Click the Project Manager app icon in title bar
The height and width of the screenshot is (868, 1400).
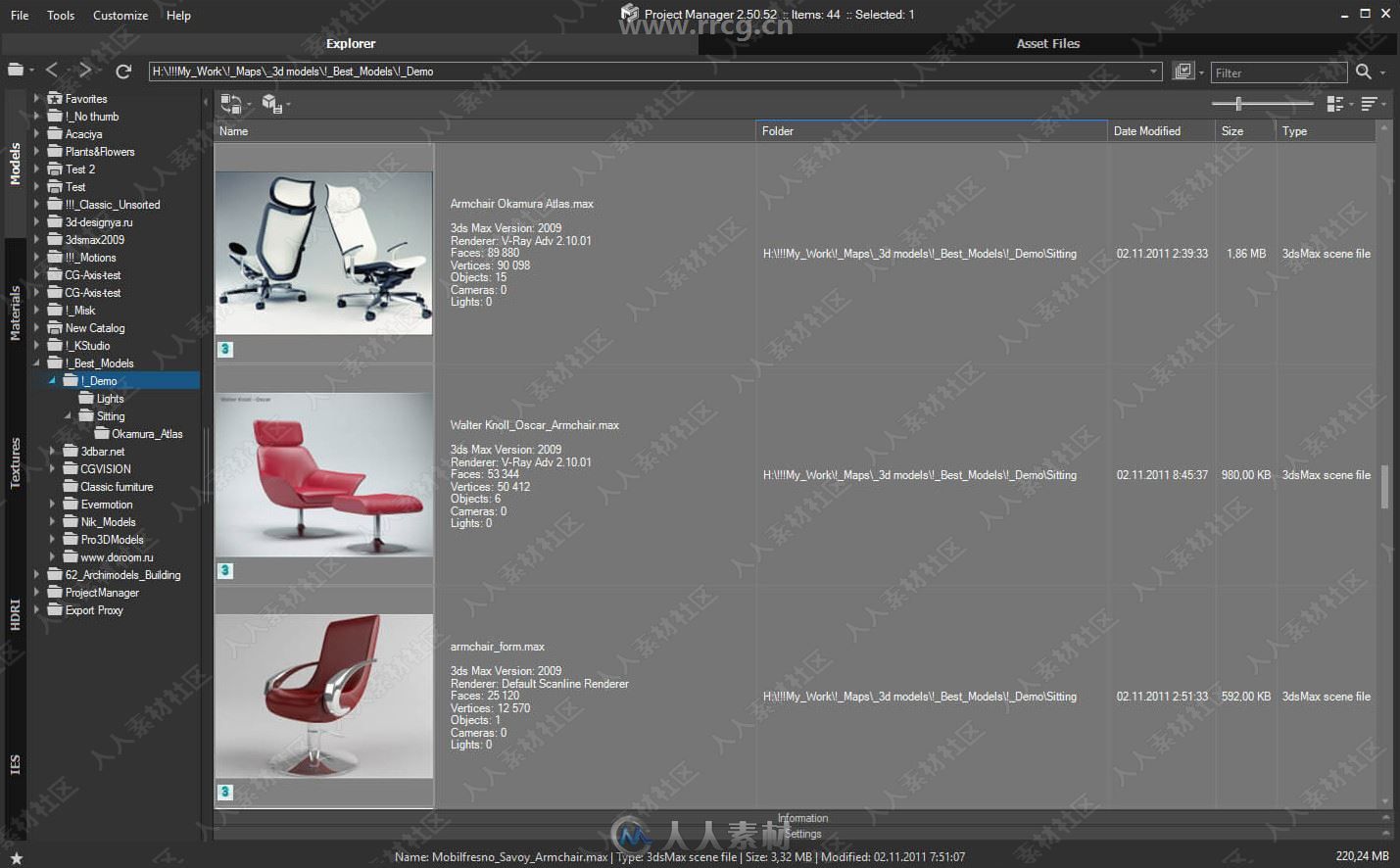tap(630, 13)
